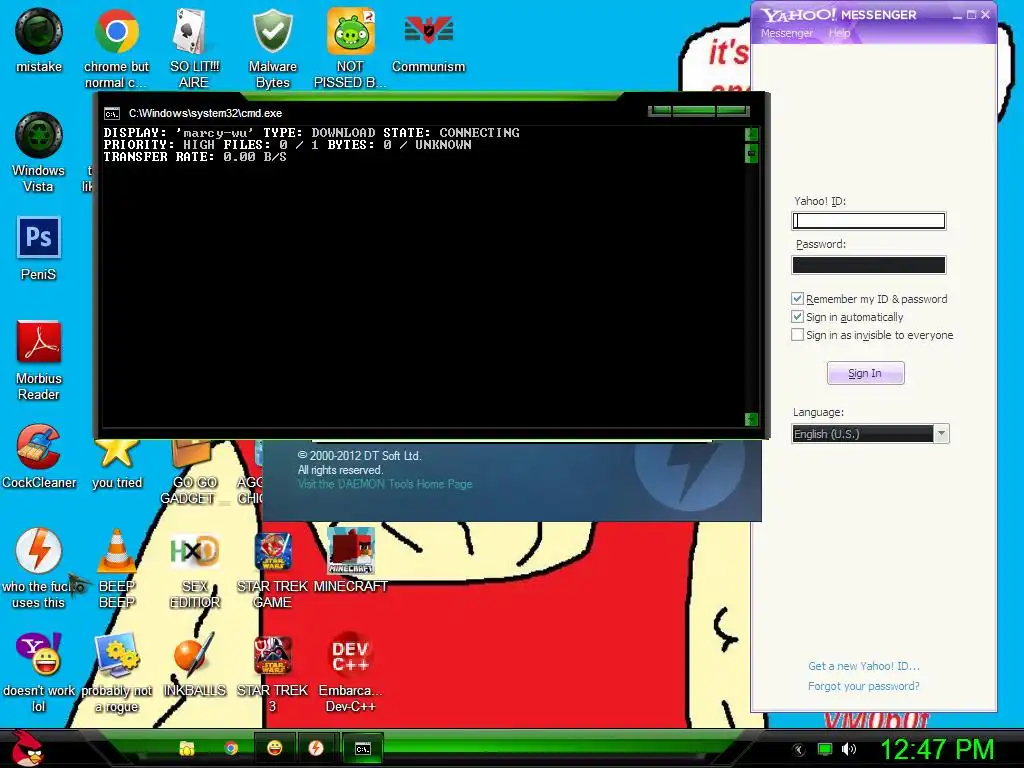
Task: Open the Language dropdown arrow
Action: point(941,434)
